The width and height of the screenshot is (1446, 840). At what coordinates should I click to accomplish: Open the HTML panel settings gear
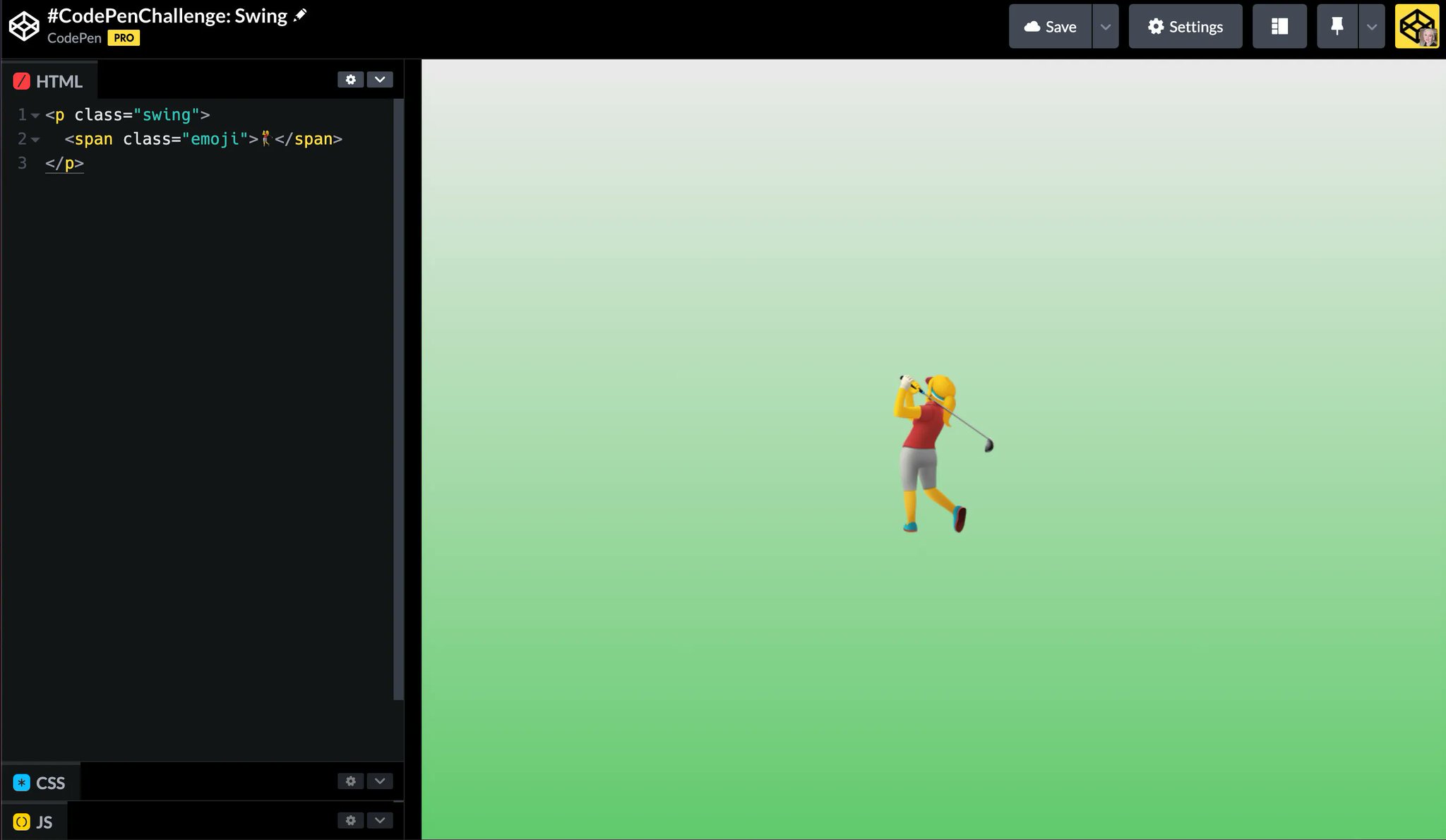pos(351,79)
